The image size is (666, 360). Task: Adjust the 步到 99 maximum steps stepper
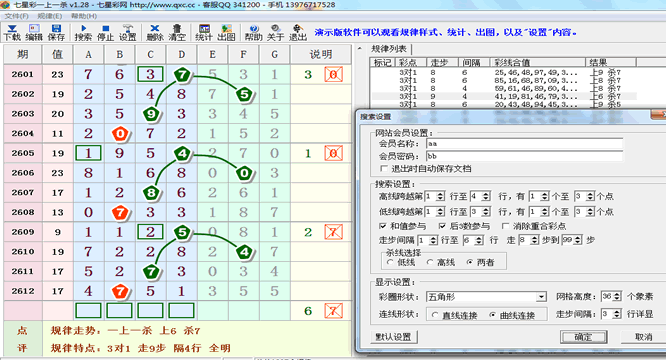pos(577,240)
